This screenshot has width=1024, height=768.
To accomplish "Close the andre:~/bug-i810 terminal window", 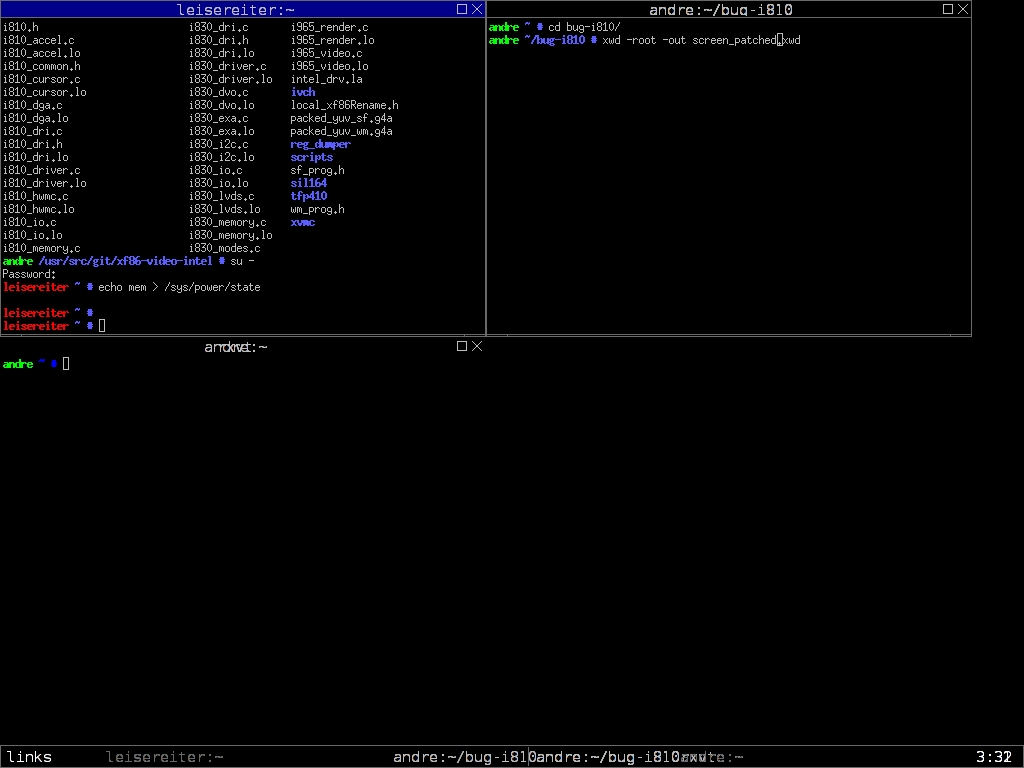I will (x=963, y=9).
